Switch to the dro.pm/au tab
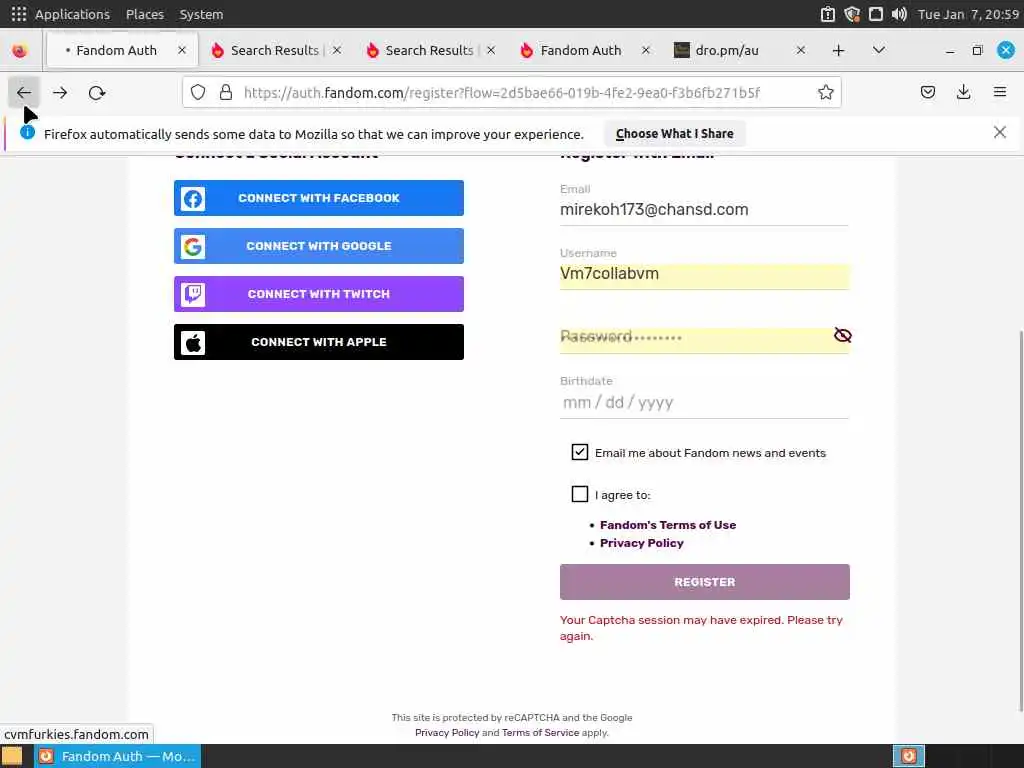 point(727,50)
